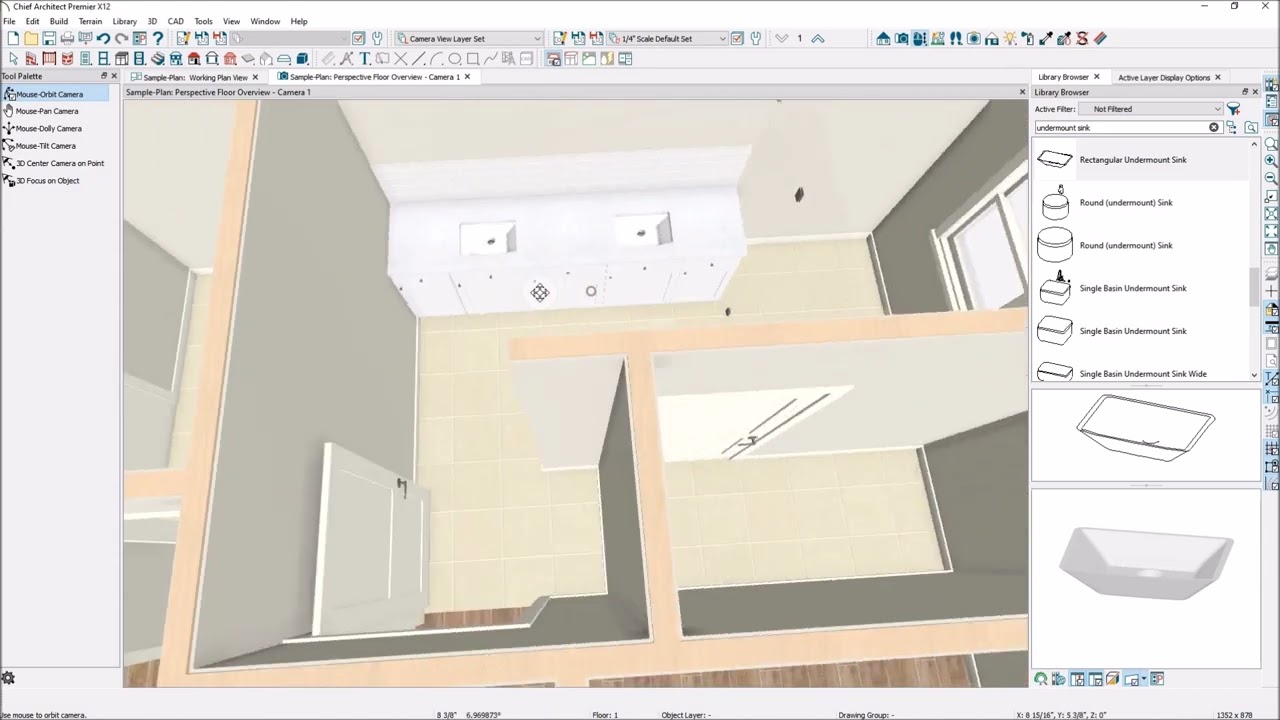
Task: Select the Circle drawing tool
Action: (x=455, y=59)
